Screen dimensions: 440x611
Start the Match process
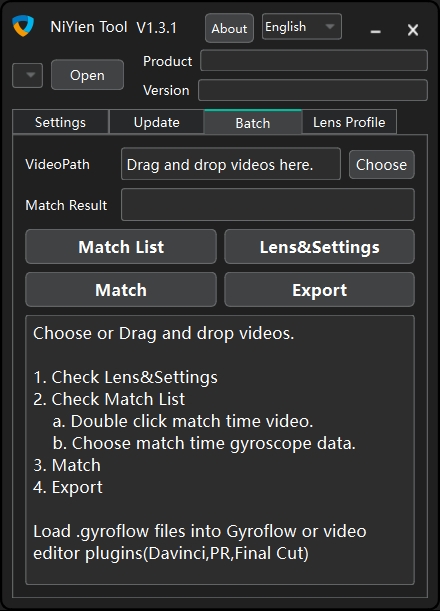tap(121, 290)
